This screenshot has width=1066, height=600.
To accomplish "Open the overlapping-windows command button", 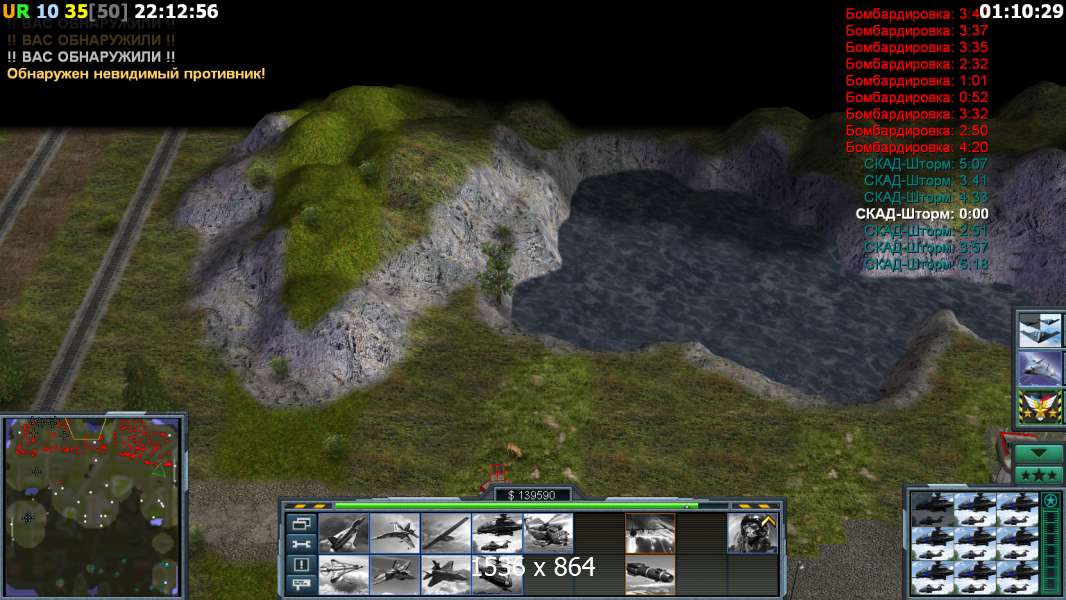I will [x=301, y=524].
